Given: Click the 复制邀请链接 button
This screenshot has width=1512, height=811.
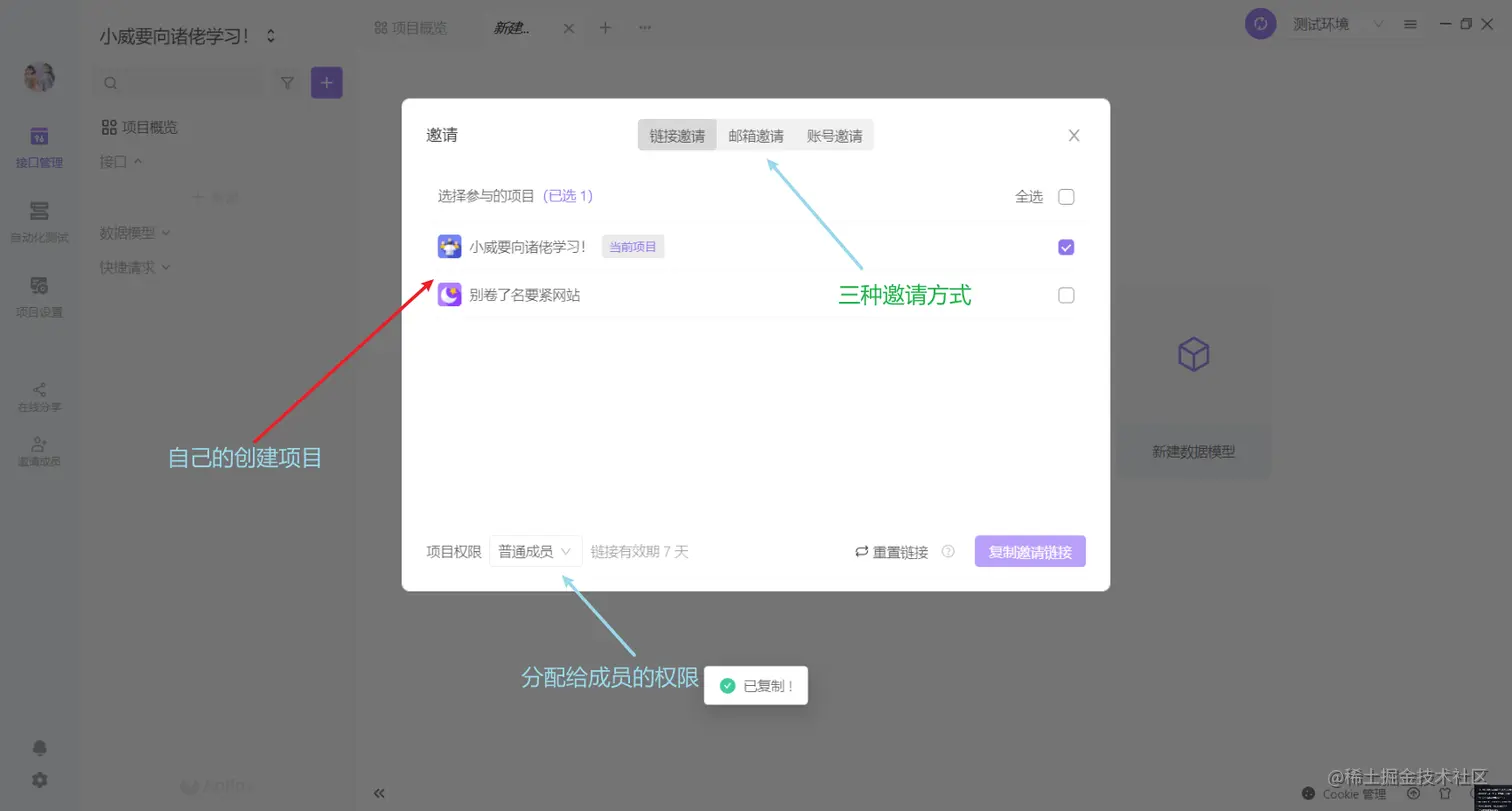Looking at the screenshot, I should (1029, 551).
